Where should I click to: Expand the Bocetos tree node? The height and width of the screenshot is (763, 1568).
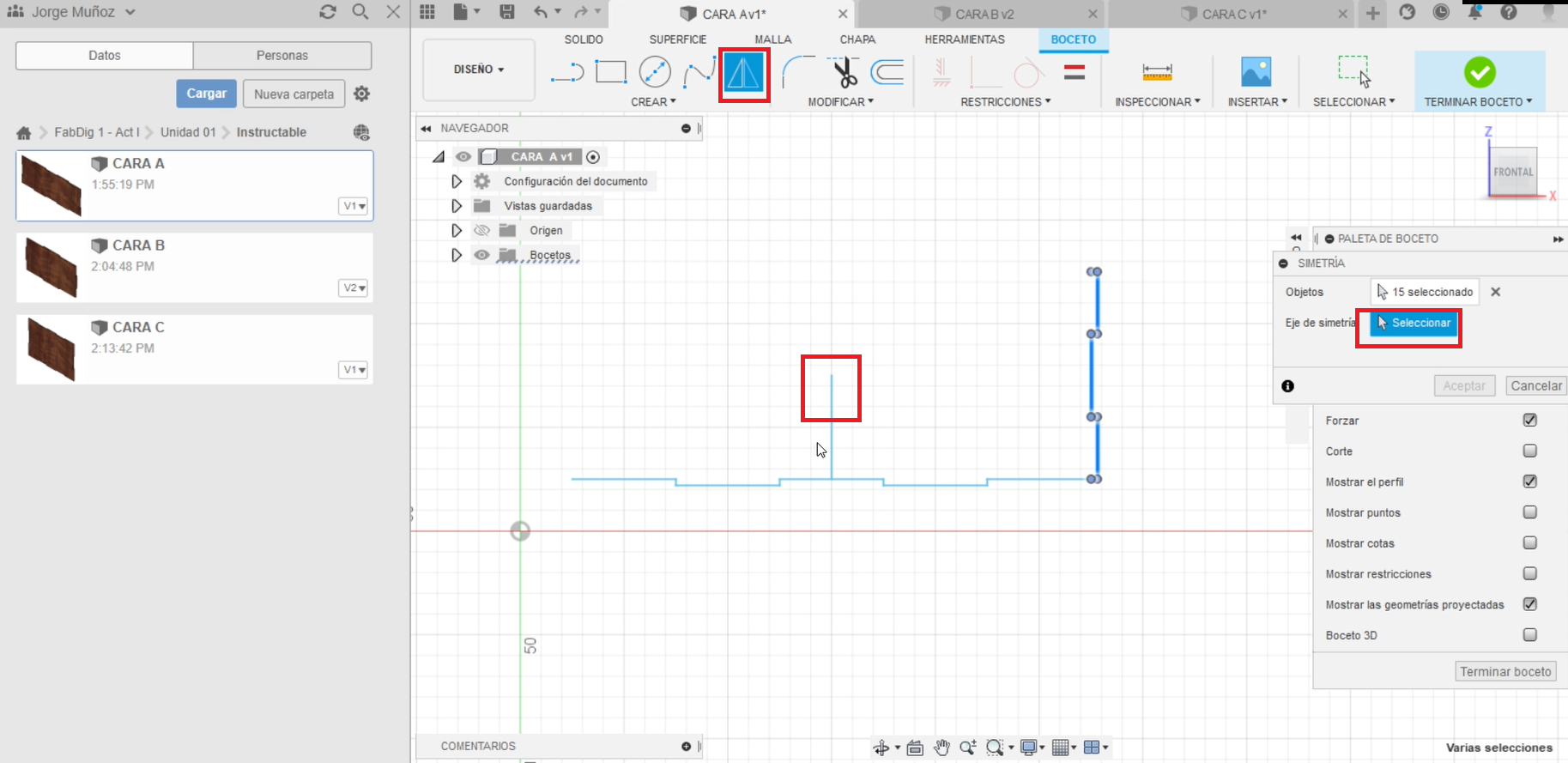click(457, 255)
